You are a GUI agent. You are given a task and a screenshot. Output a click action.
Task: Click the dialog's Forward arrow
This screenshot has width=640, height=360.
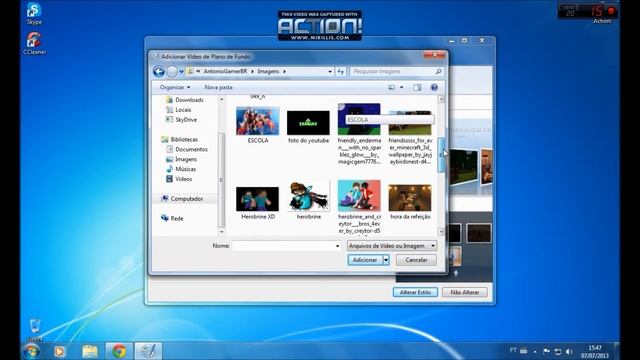[x=172, y=72]
